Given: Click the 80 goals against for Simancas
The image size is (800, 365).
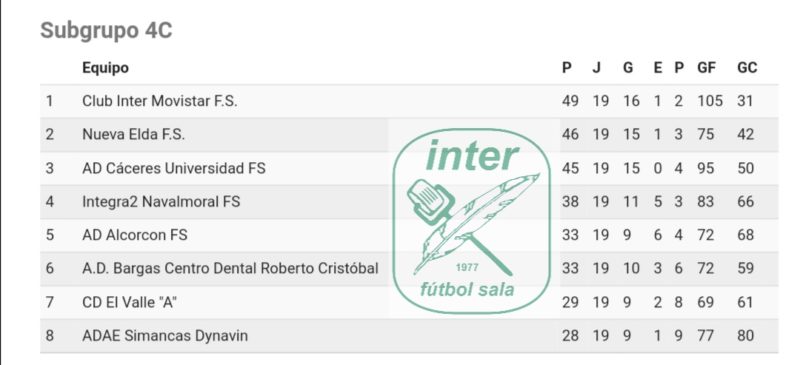Looking at the screenshot, I should tap(745, 336).
